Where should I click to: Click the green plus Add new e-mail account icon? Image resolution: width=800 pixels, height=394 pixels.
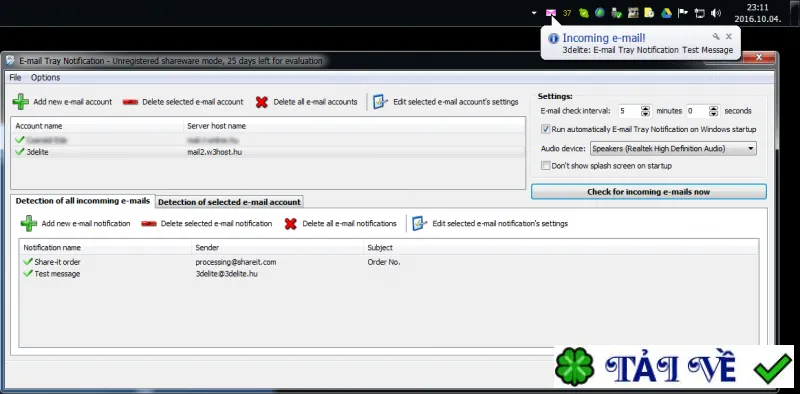(x=20, y=102)
